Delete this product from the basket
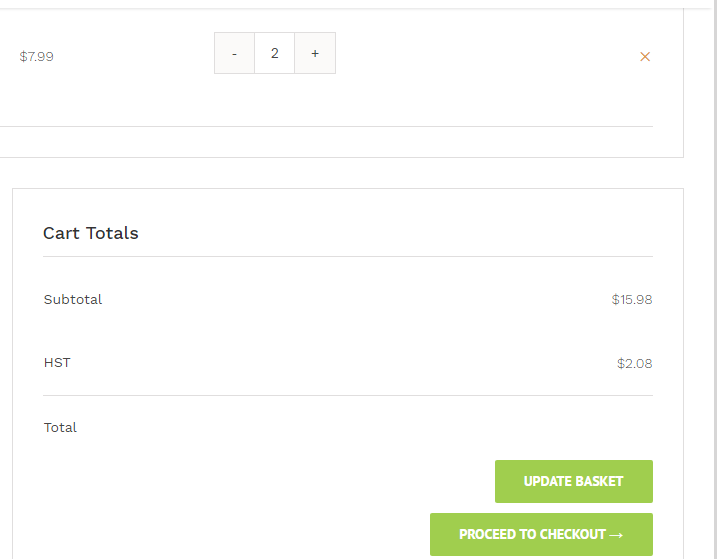This screenshot has width=717, height=559. [645, 57]
